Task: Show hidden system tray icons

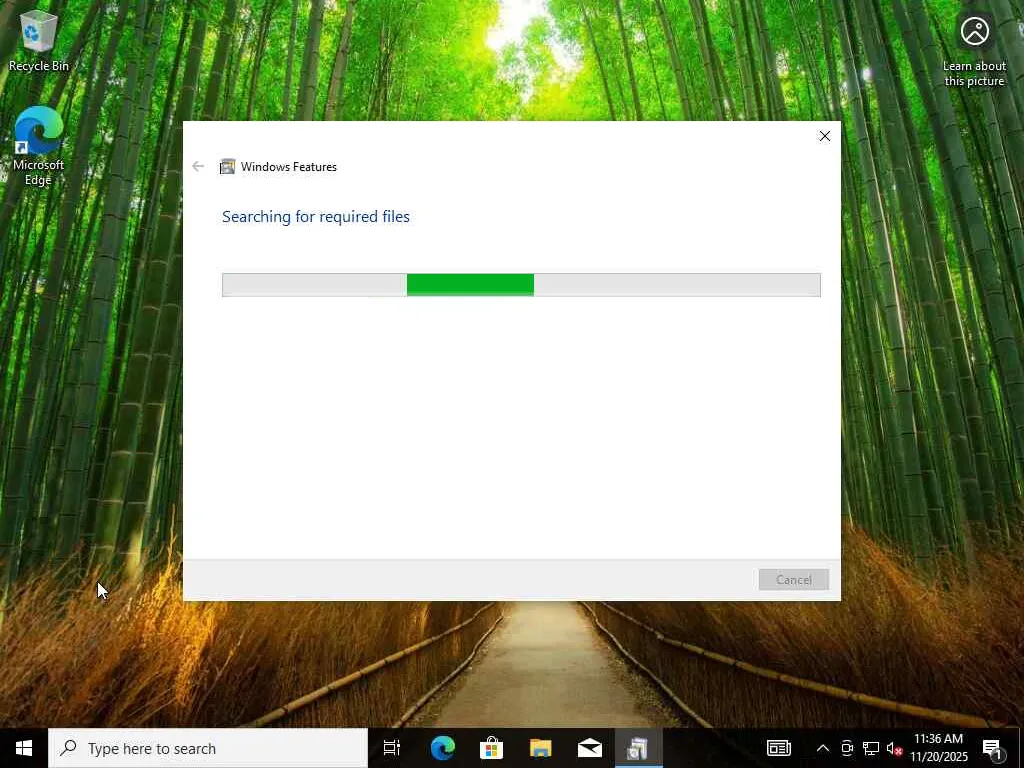Action: [x=823, y=748]
